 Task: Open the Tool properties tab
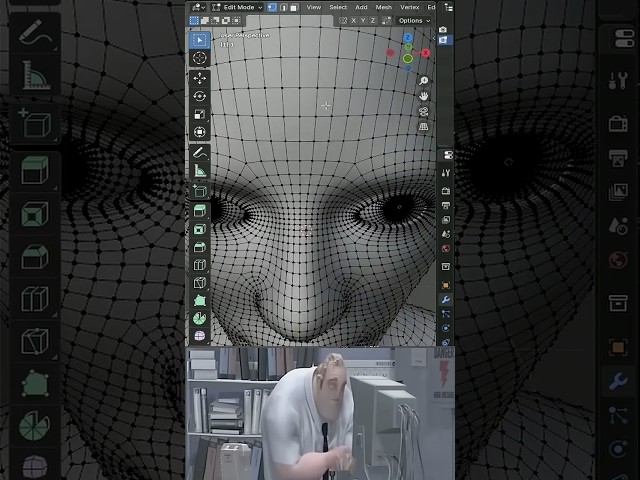pos(446,173)
